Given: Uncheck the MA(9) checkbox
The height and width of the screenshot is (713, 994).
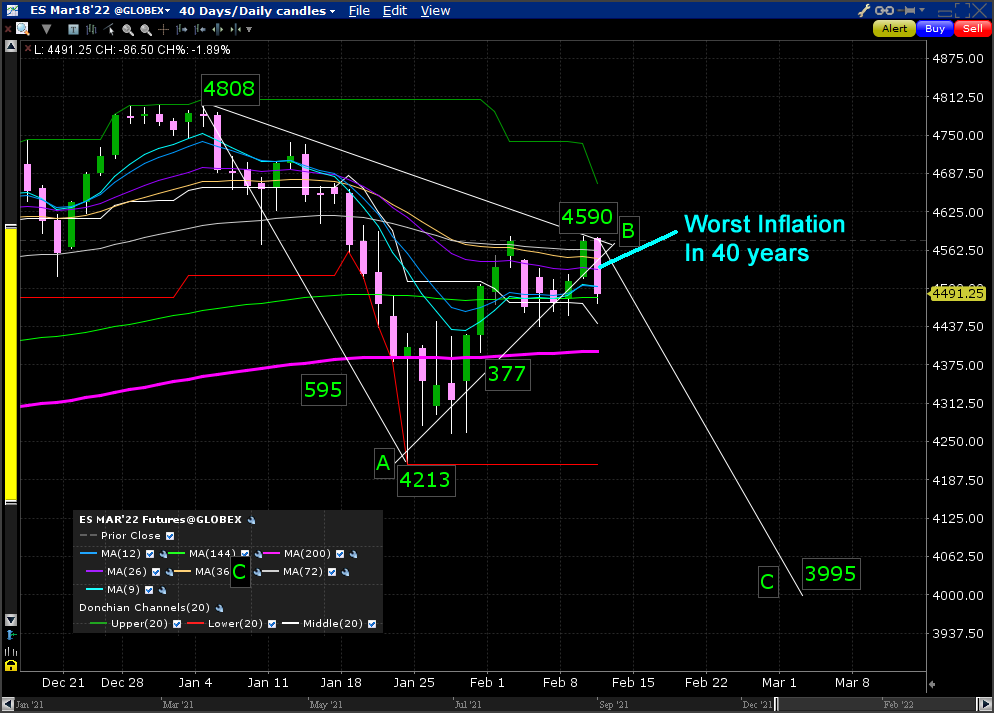Looking at the screenshot, I should pyautogui.click(x=149, y=590).
